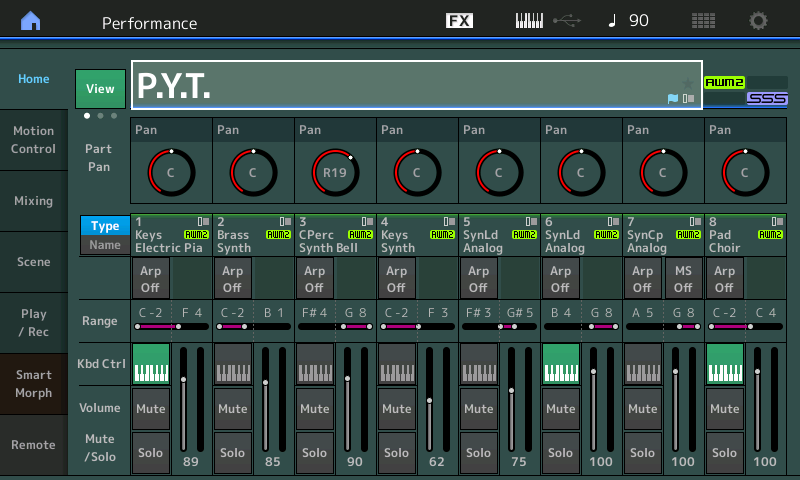Solo Part 4 Keys Synth
800x480 pixels.
(397, 452)
